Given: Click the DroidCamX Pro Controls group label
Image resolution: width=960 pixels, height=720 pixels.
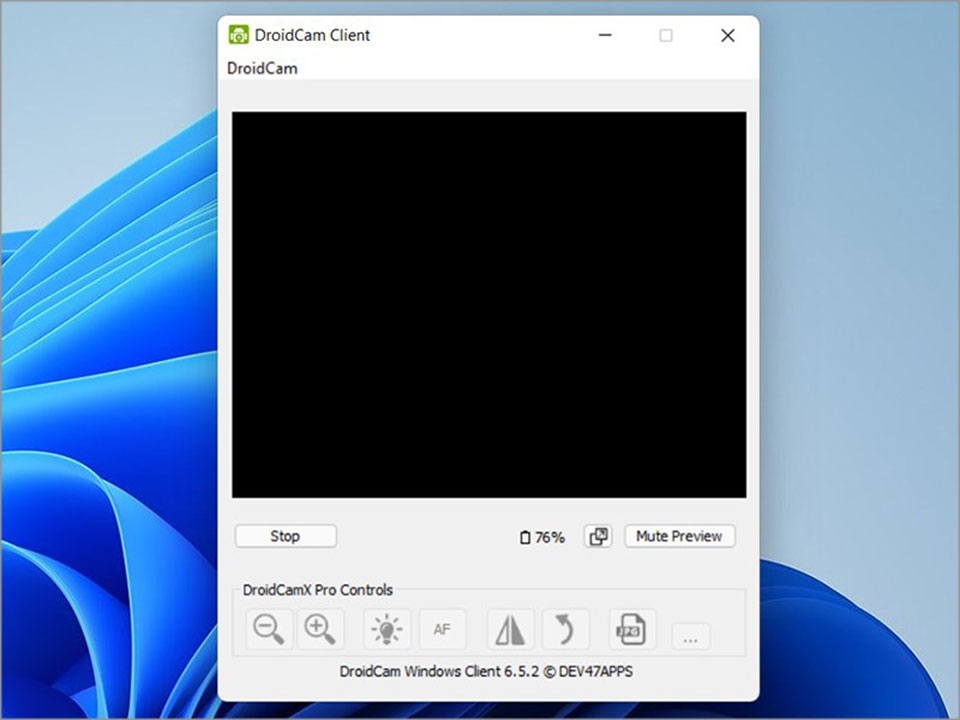Looking at the screenshot, I should pyautogui.click(x=318, y=590).
